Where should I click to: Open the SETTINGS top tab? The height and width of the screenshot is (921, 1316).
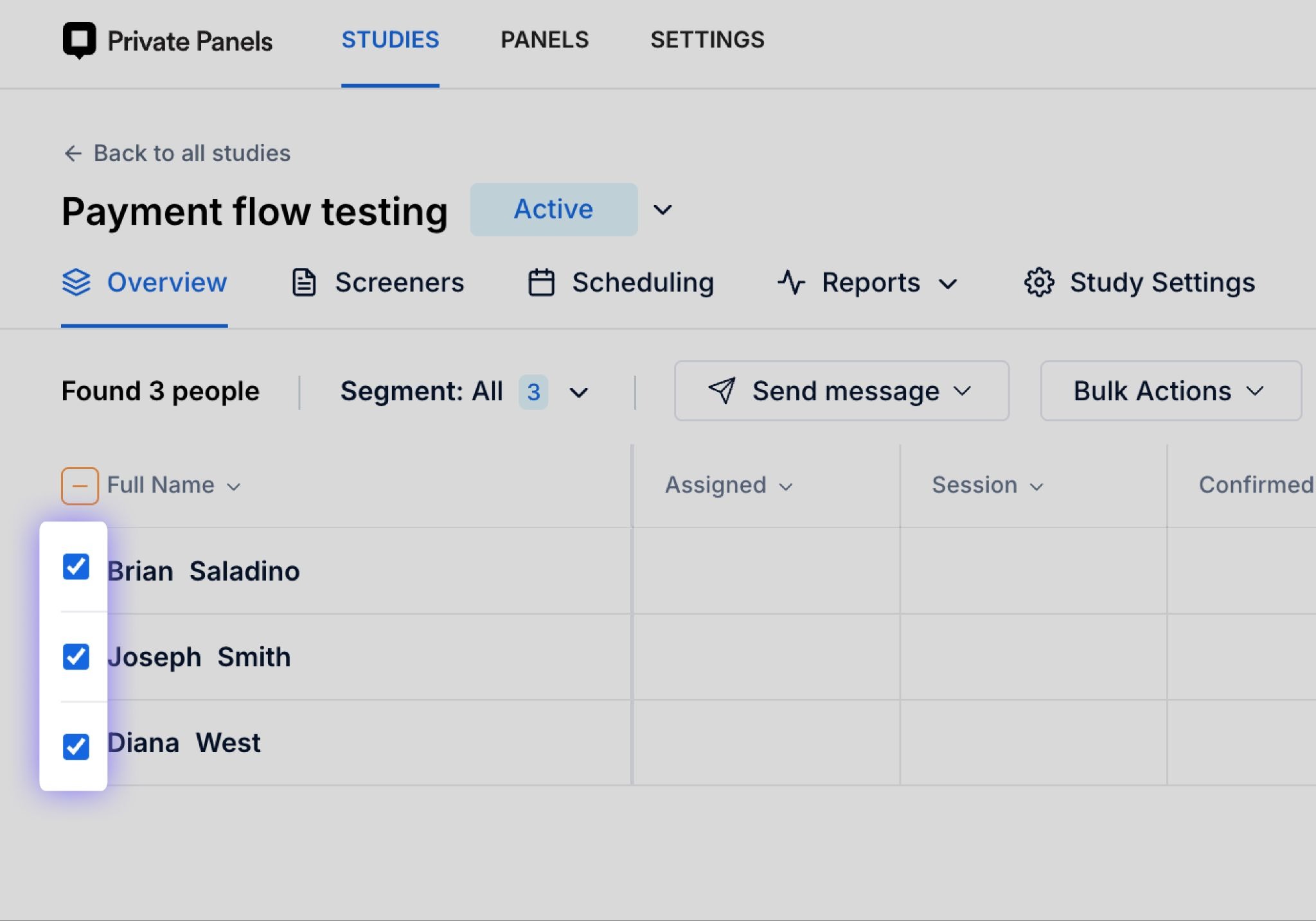(x=707, y=40)
